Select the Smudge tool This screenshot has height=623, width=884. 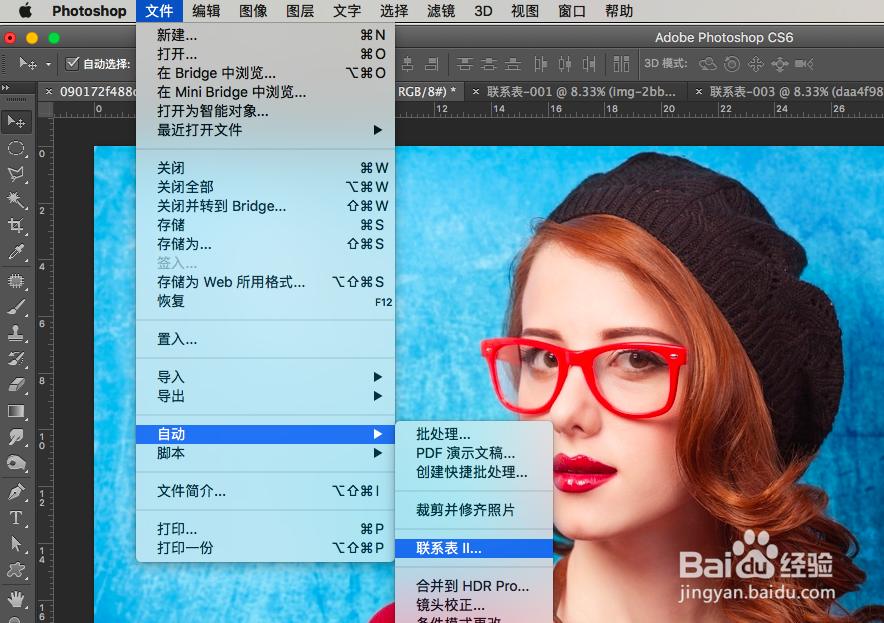(x=16, y=436)
